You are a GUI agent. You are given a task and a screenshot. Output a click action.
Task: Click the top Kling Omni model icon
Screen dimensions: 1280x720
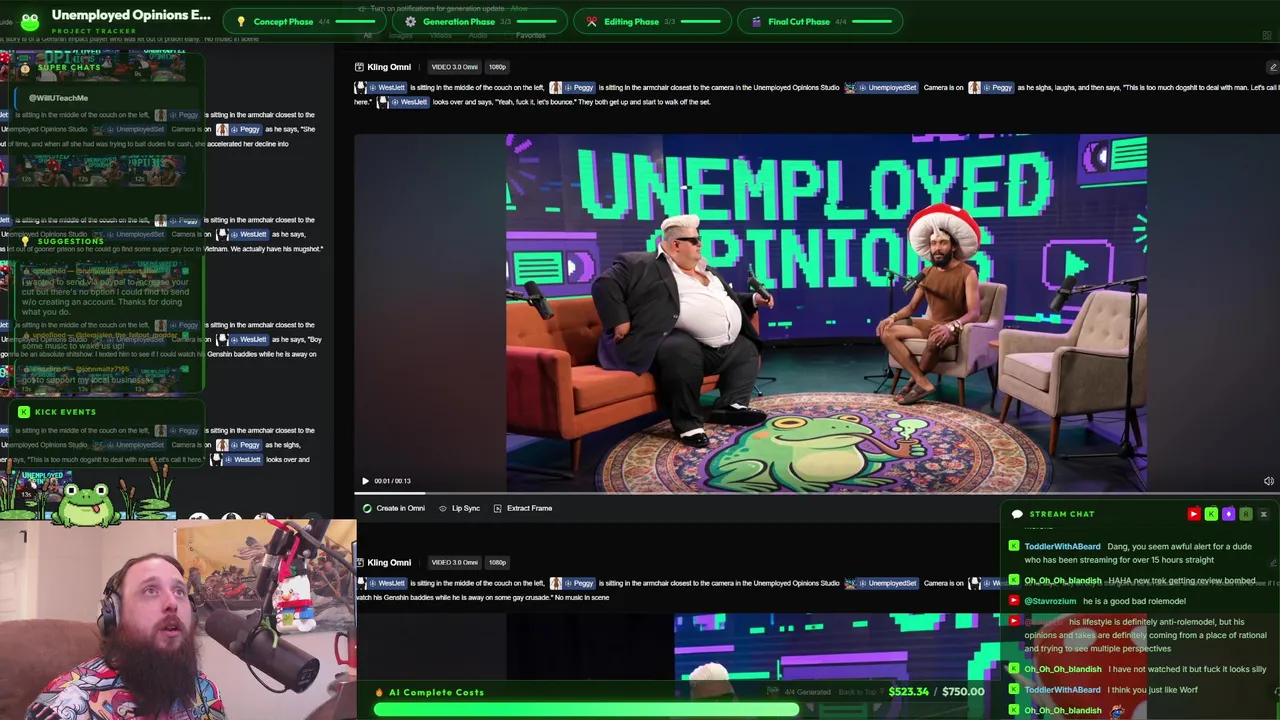(x=359, y=67)
